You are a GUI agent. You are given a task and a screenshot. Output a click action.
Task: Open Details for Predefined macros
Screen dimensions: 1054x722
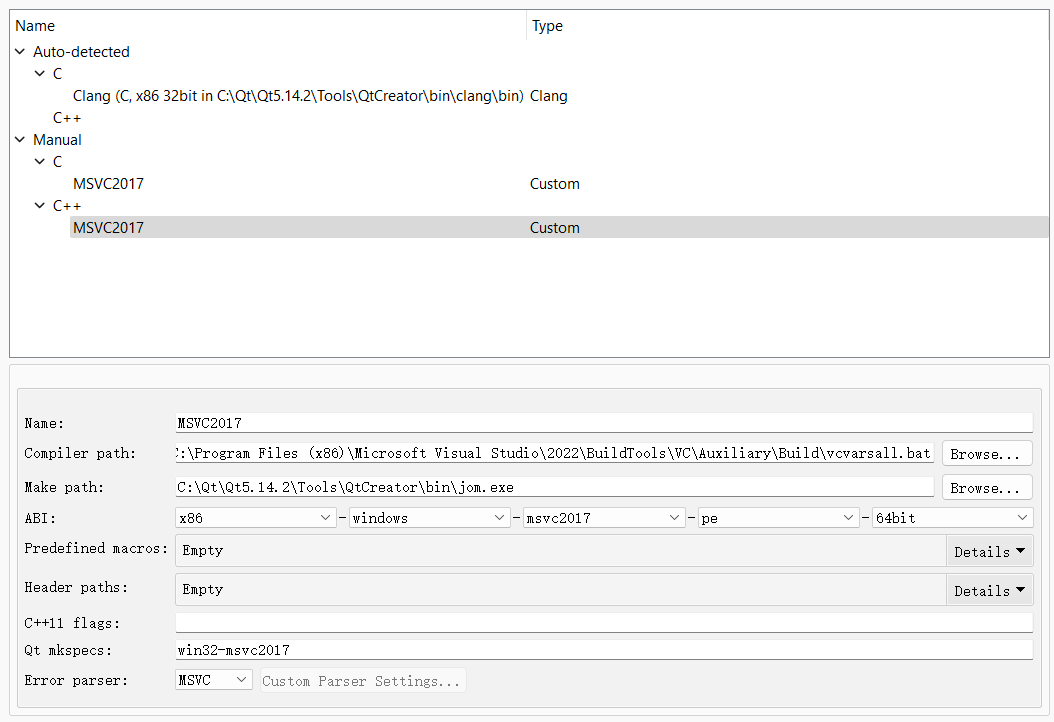(988, 550)
